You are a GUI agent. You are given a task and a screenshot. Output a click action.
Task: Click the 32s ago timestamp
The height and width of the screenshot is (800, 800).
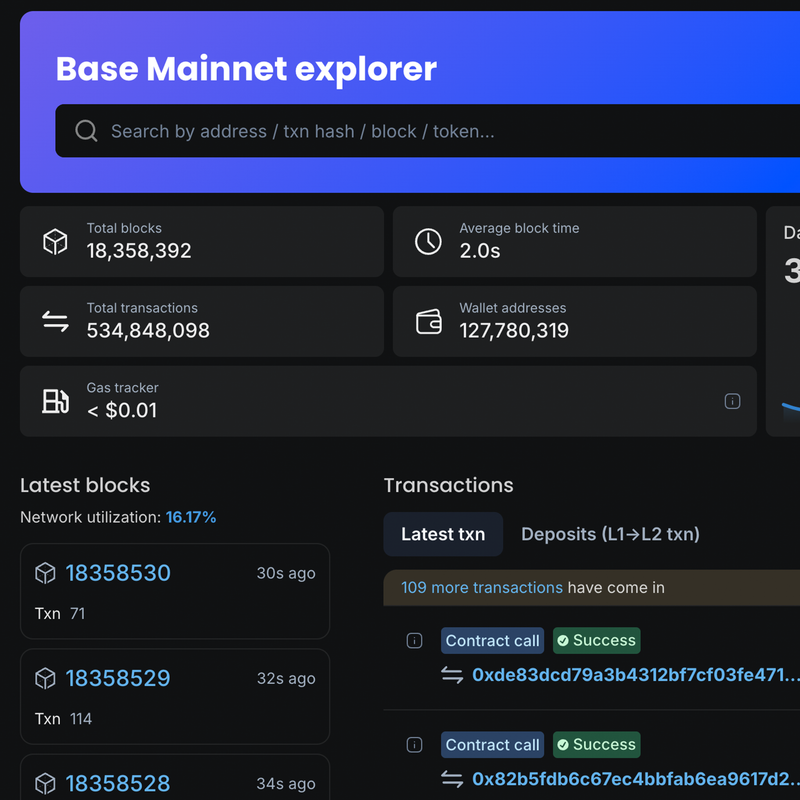pos(286,679)
